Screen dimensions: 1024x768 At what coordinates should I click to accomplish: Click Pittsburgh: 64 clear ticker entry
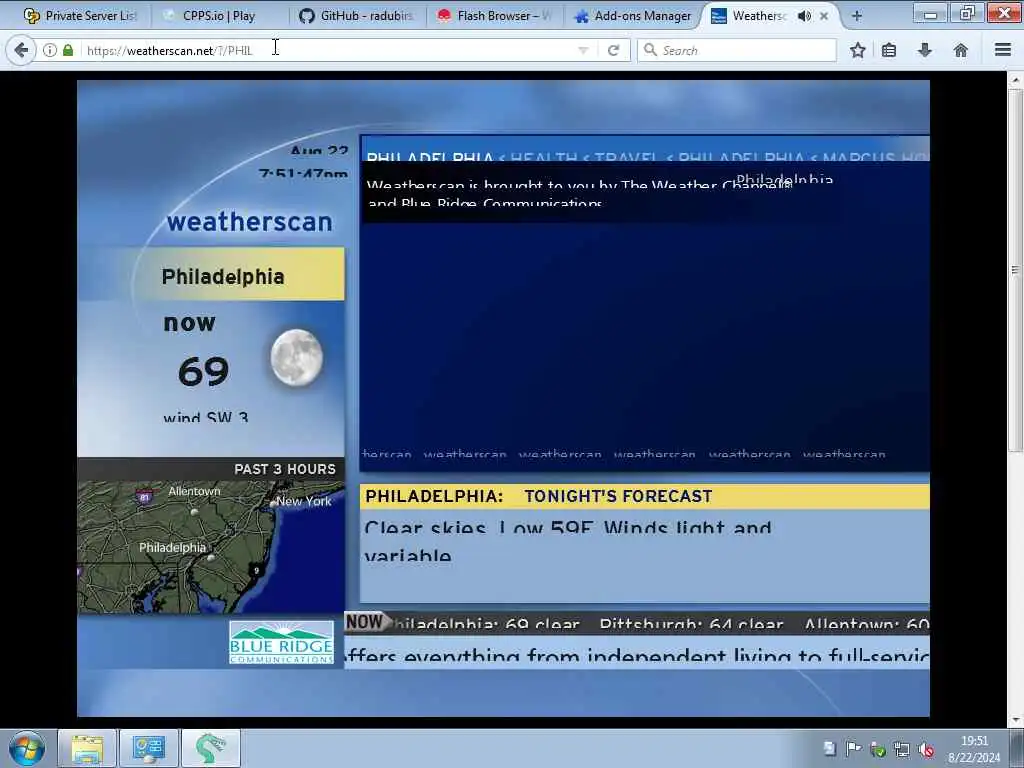pyautogui.click(x=691, y=625)
